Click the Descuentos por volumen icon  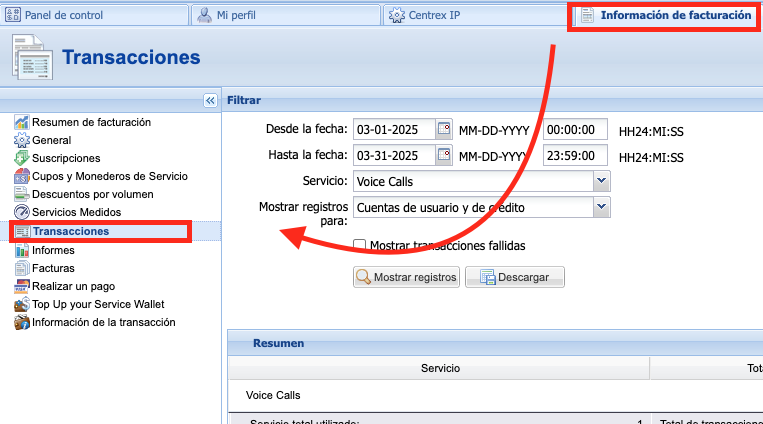pos(21,194)
